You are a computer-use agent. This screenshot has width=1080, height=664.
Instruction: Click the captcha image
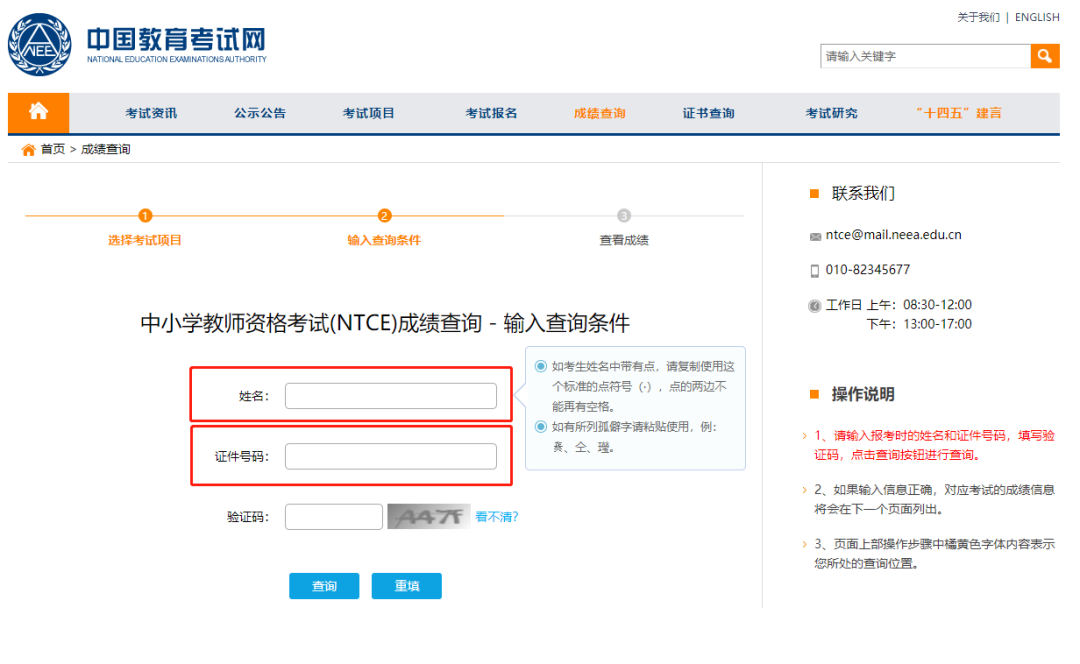click(428, 517)
